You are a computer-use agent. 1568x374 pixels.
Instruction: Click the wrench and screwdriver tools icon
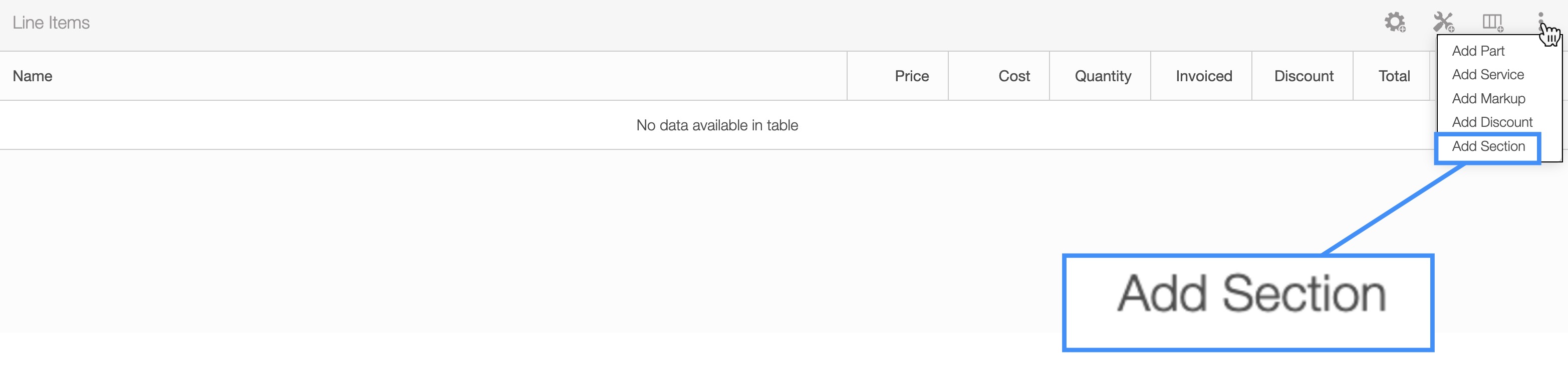[x=1443, y=23]
